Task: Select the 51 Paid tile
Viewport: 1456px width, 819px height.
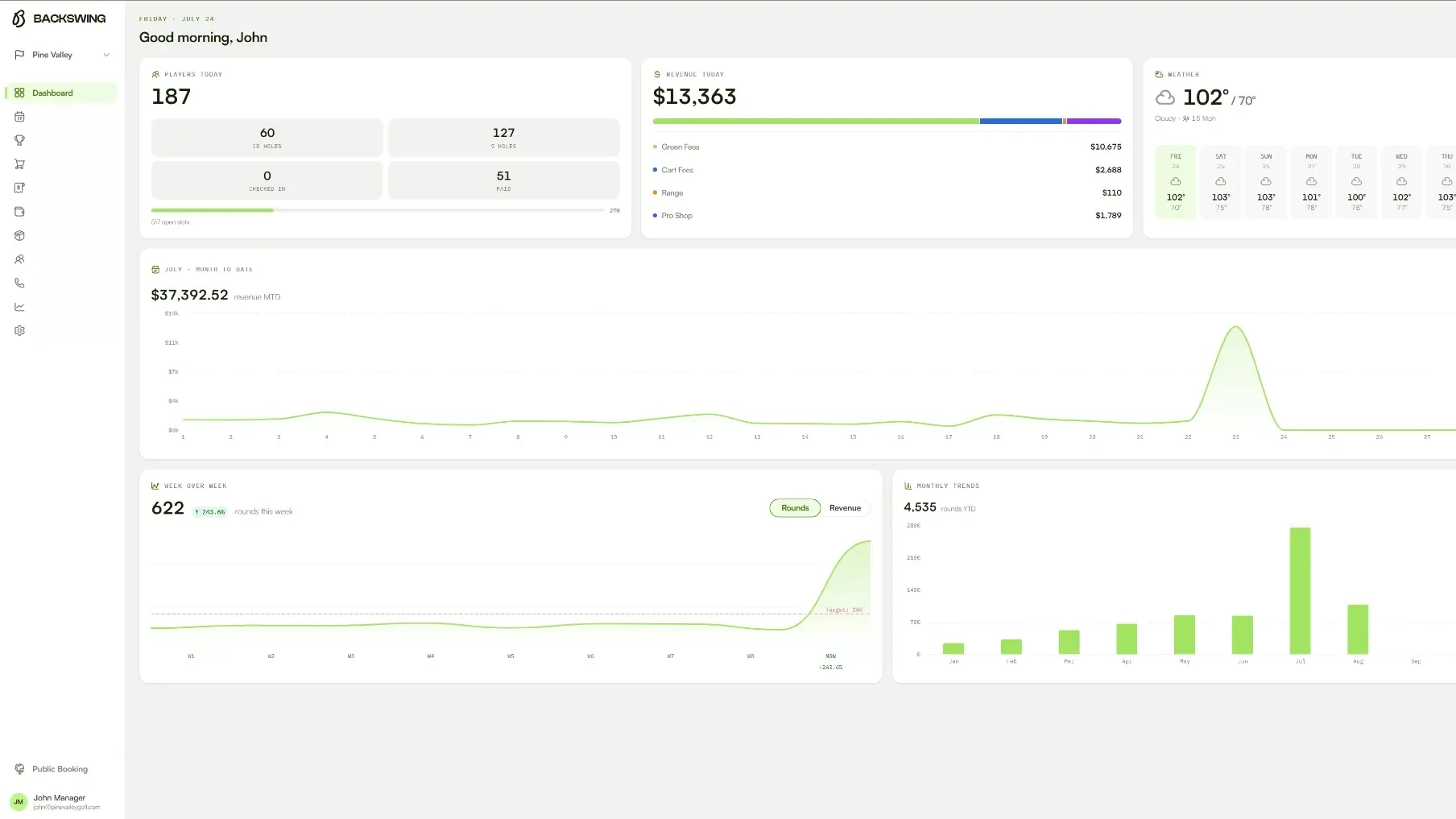Action: coord(503,180)
